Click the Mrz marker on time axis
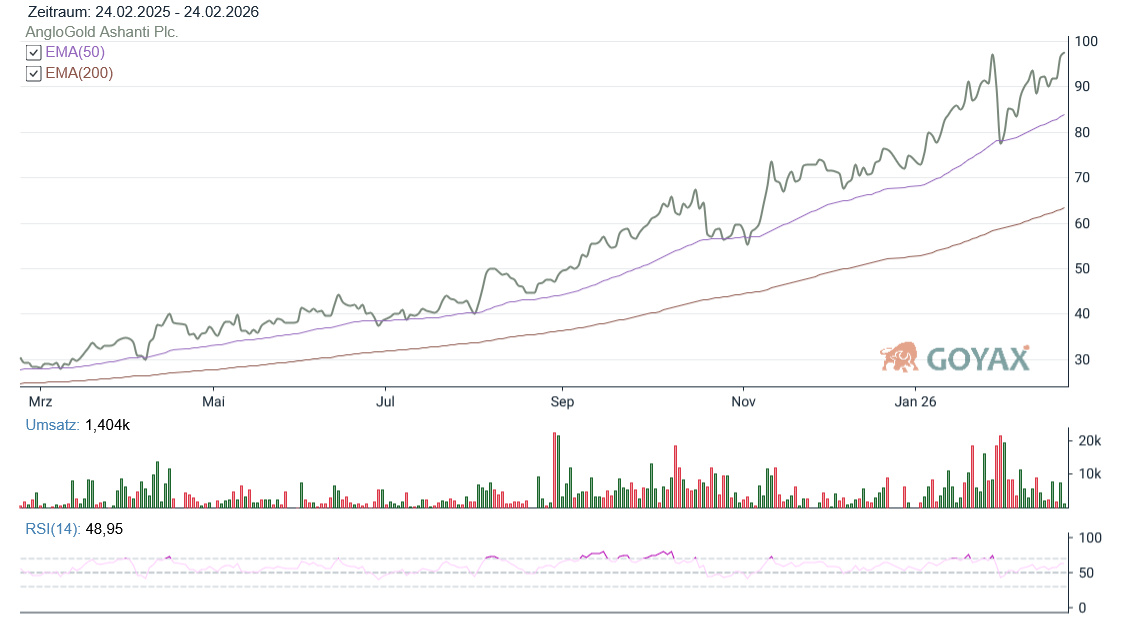Viewport: 1140px width, 617px height. [x=40, y=402]
